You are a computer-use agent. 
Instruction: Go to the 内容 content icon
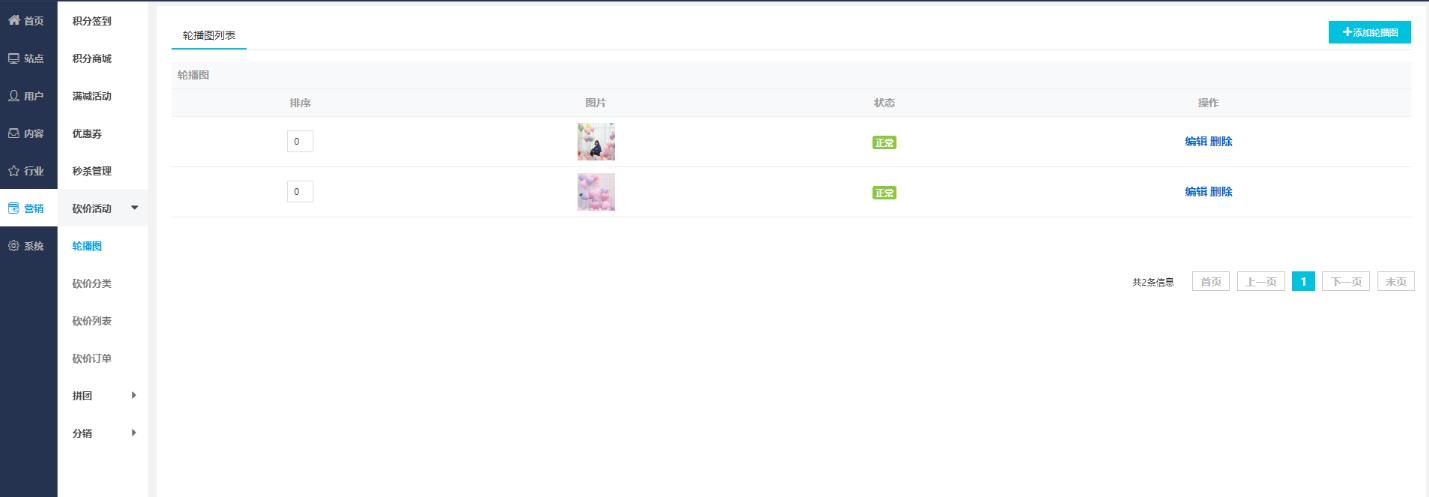[x=14, y=133]
